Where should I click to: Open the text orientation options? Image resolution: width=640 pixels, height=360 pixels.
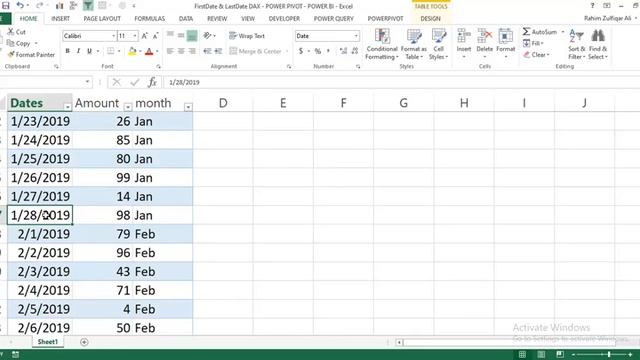209,36
